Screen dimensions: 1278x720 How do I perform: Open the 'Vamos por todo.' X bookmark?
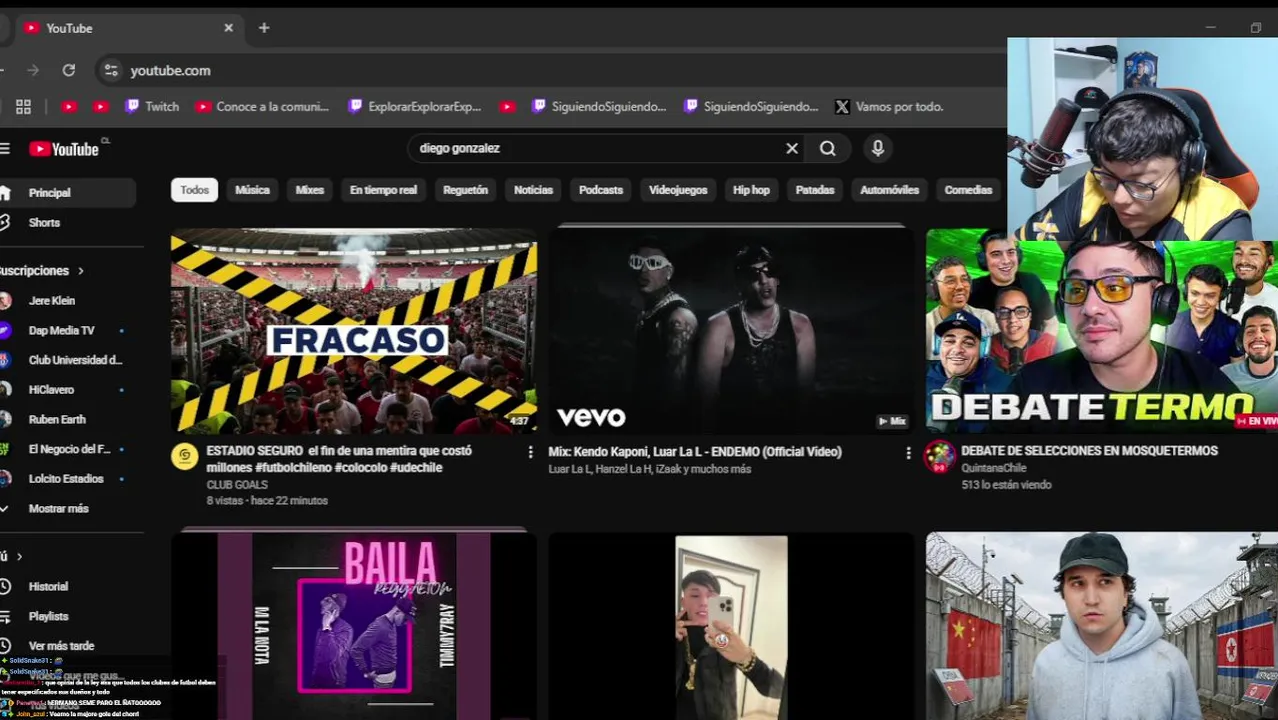coord(889,106)
